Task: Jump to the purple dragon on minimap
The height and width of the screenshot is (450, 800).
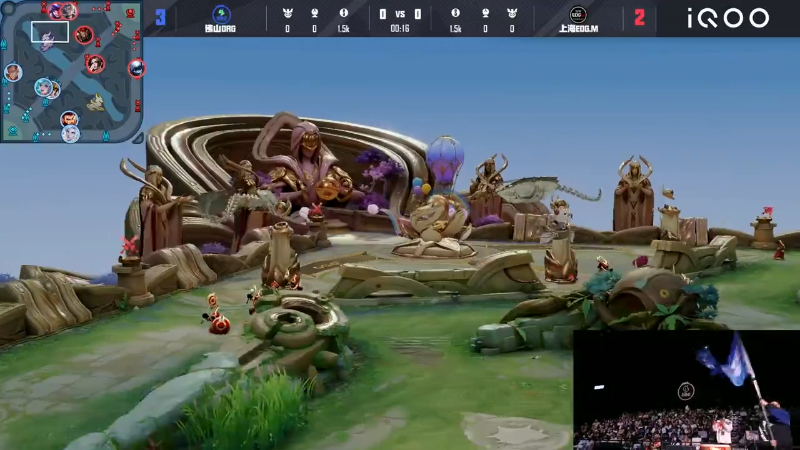Action: pyautogui.click(x=47, y=41)
